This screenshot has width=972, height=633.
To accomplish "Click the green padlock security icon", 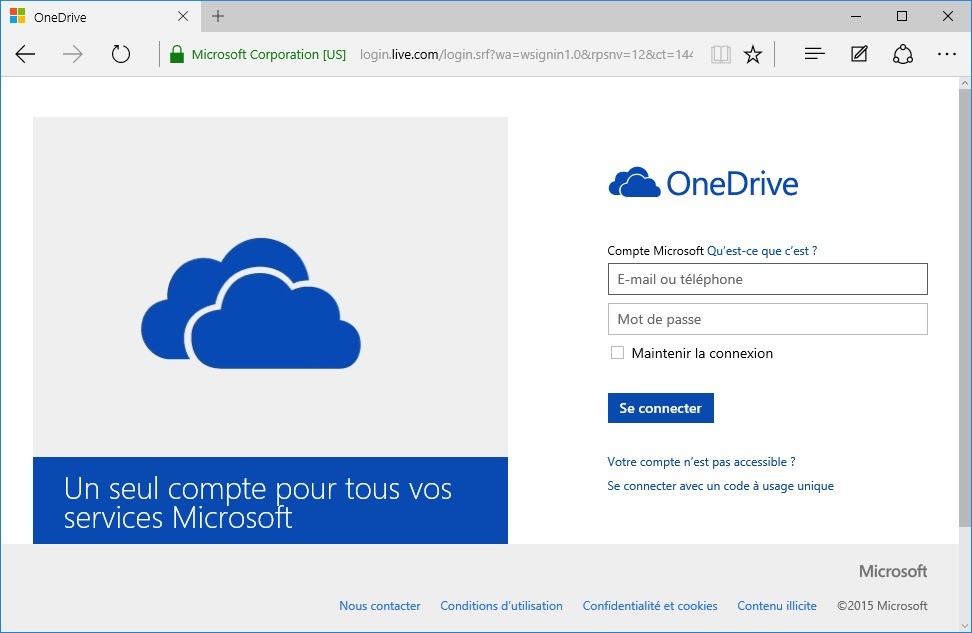I will point(177,55).
